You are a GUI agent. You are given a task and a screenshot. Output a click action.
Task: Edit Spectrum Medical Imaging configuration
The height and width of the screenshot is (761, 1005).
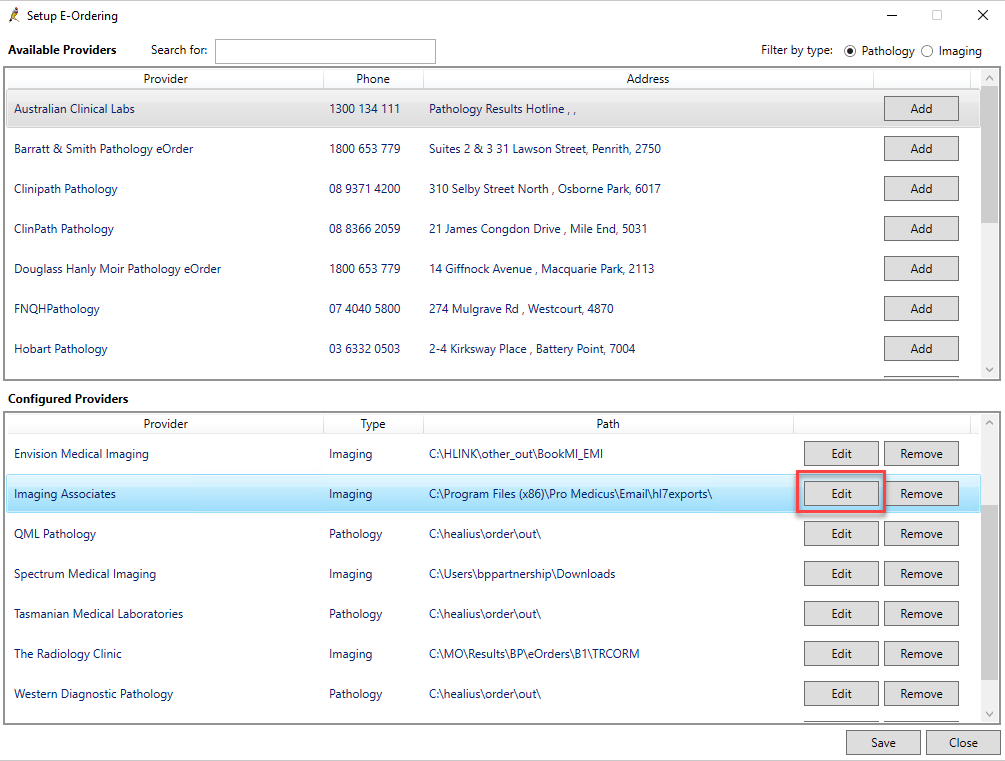click(x=841, y=574)
